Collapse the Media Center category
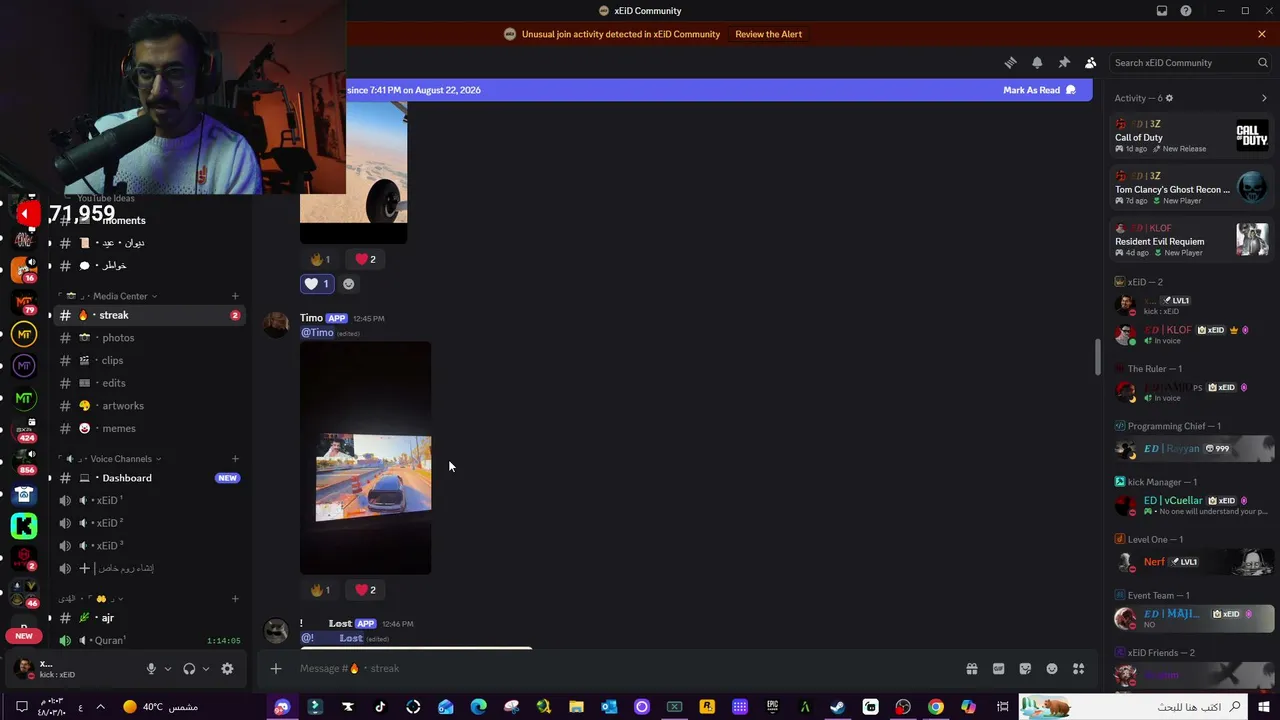Image resolution: width=1280 pixels, height=720 pixels. 118,296
